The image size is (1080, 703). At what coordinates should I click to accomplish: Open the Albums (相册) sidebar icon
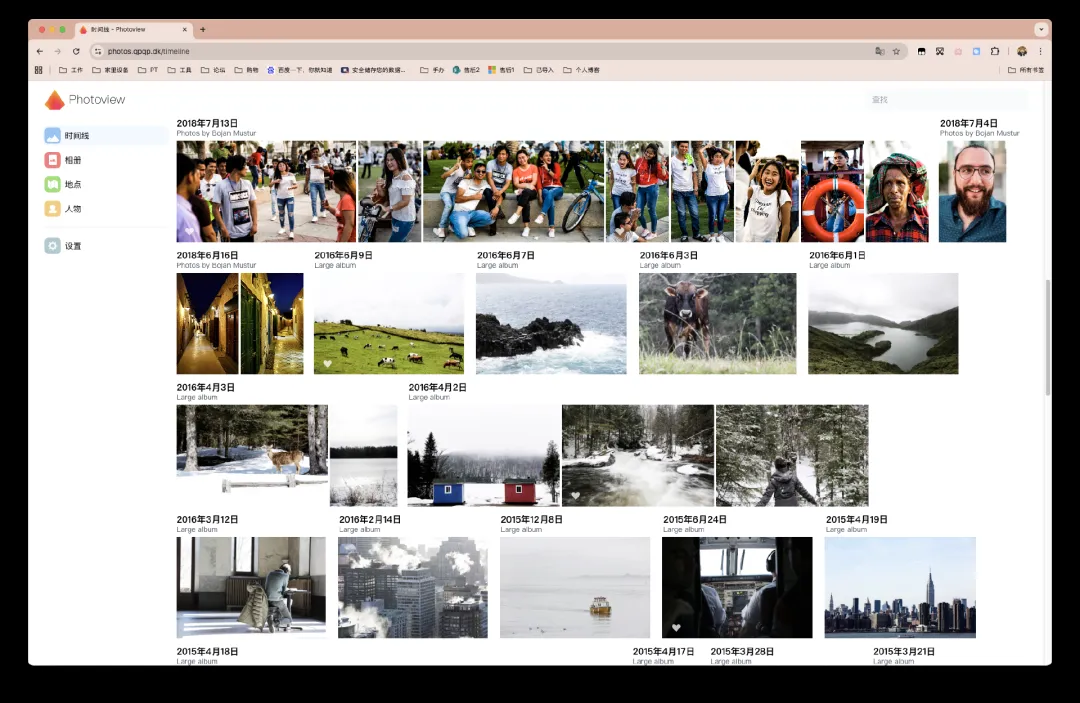click(53, 160)
